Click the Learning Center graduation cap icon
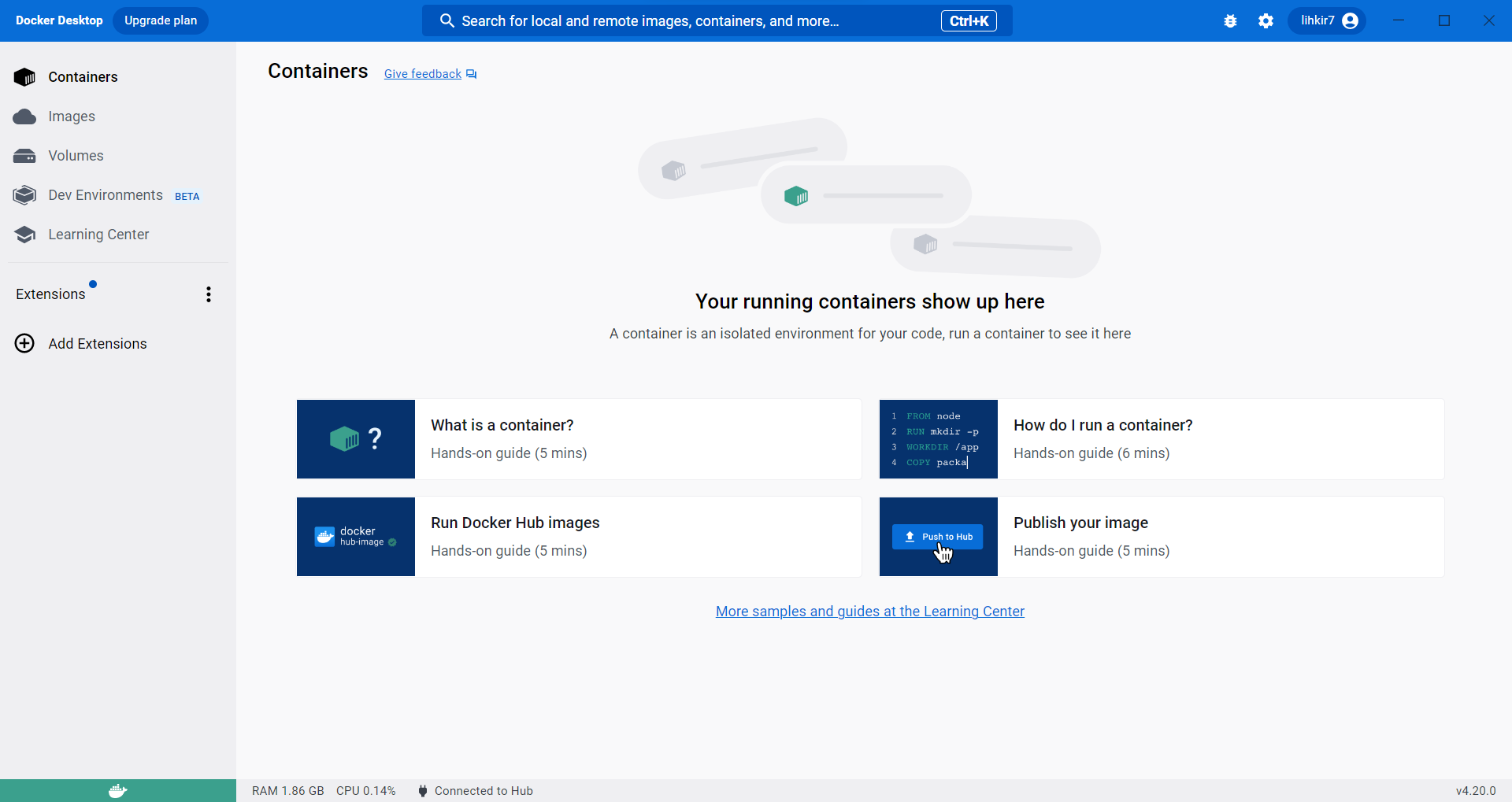This screenshot has height=802, width=1512. 24,235
